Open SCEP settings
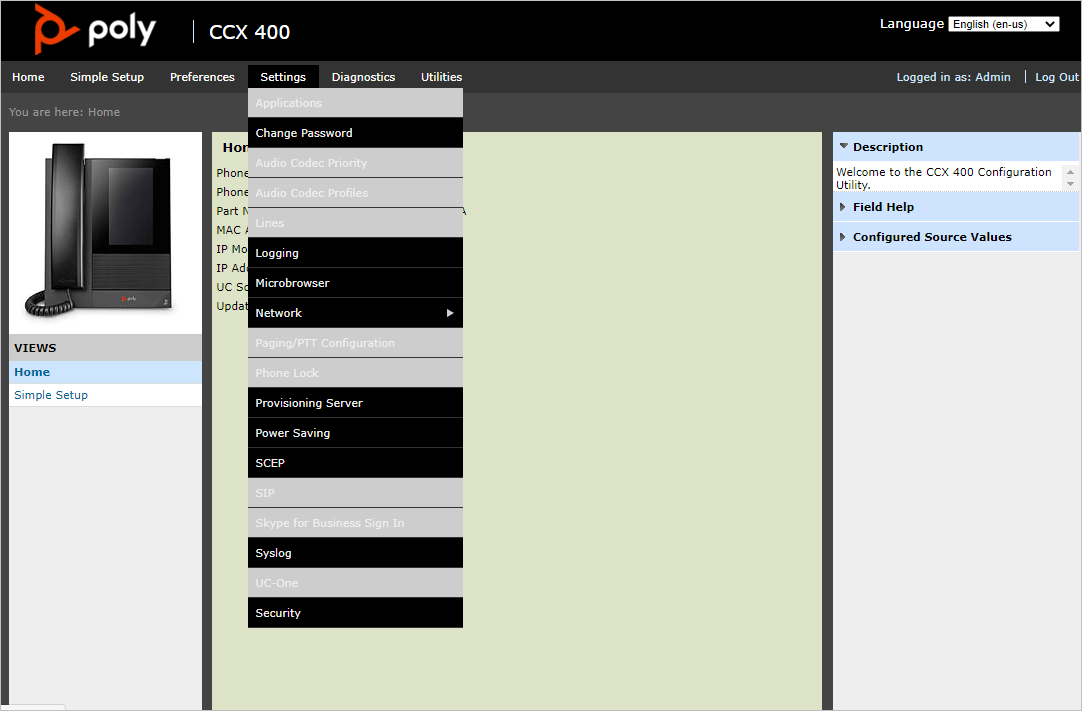 (x=355, y=463)
